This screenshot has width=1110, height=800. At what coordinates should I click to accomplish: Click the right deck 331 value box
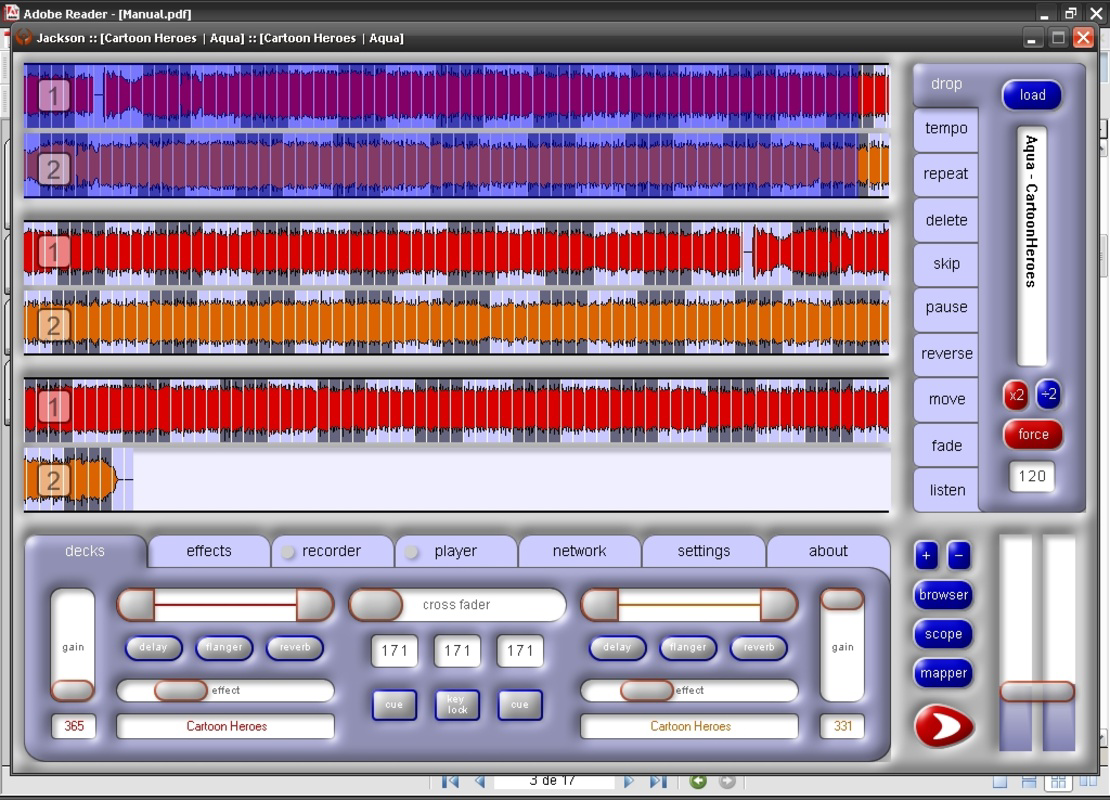[x=842, y=726]
